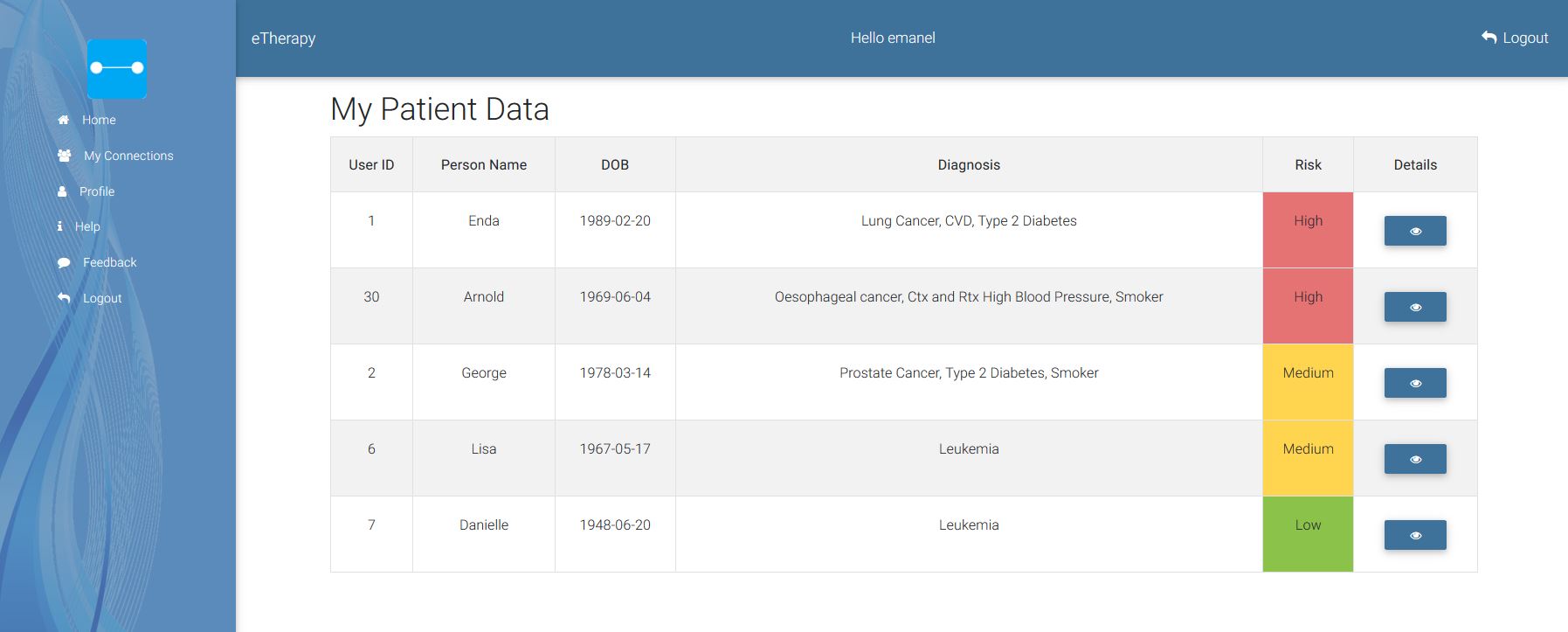Show Lisa's patient details
The height and width of the screenshot is (632, 1568).
pos(1414,459)
